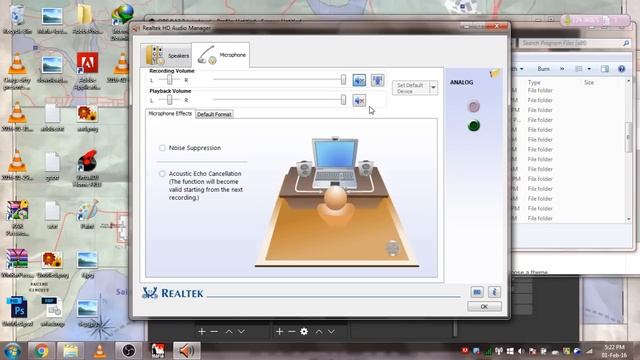Open the Microphone Boost settings icon
The width and height of the screenshot is (640, 360).
(x=378, y=80)
